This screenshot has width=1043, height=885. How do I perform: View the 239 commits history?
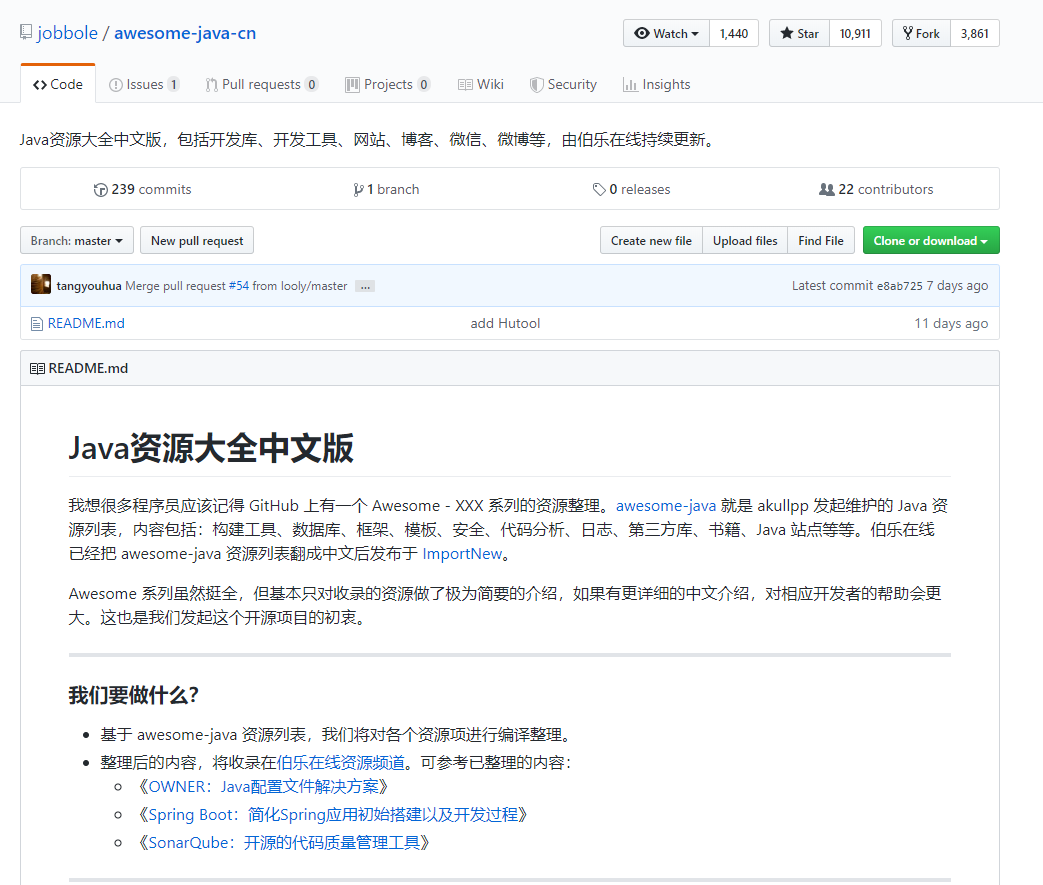(142, 190)
